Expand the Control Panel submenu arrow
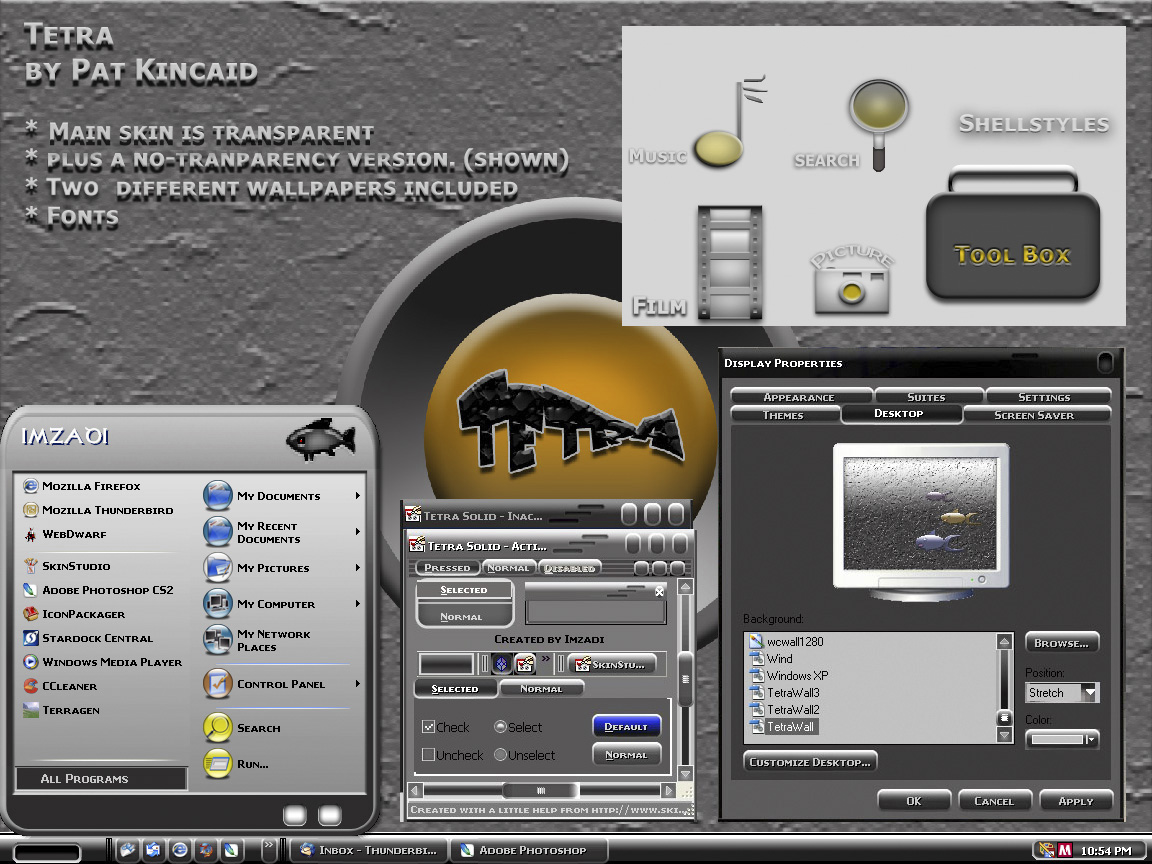This screenshot has width=1152, height=864. 358,683
